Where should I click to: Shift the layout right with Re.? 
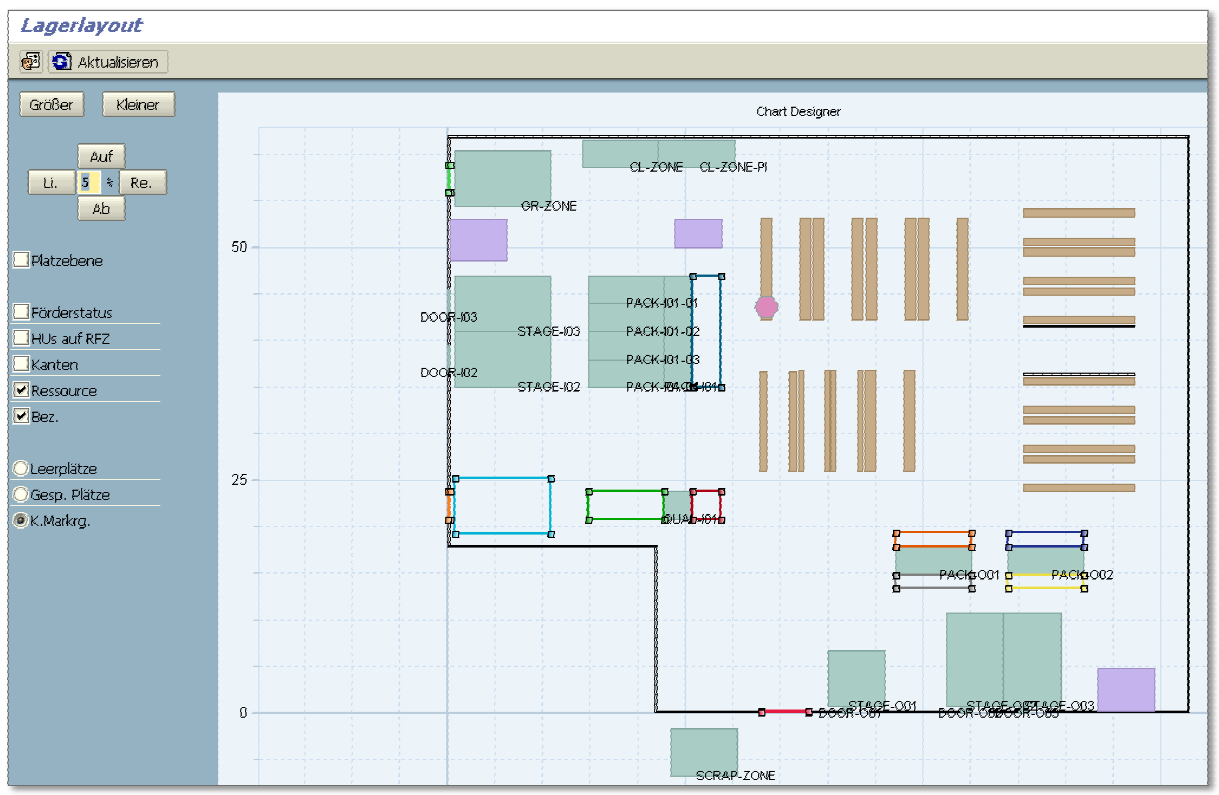[142, 183]
